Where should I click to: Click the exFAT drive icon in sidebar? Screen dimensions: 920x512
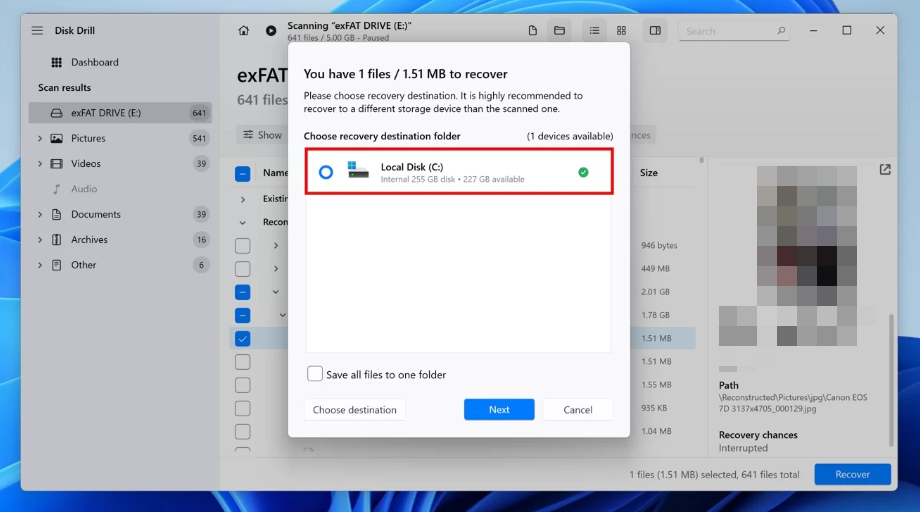pyautogui.click(x=56, y=113)
